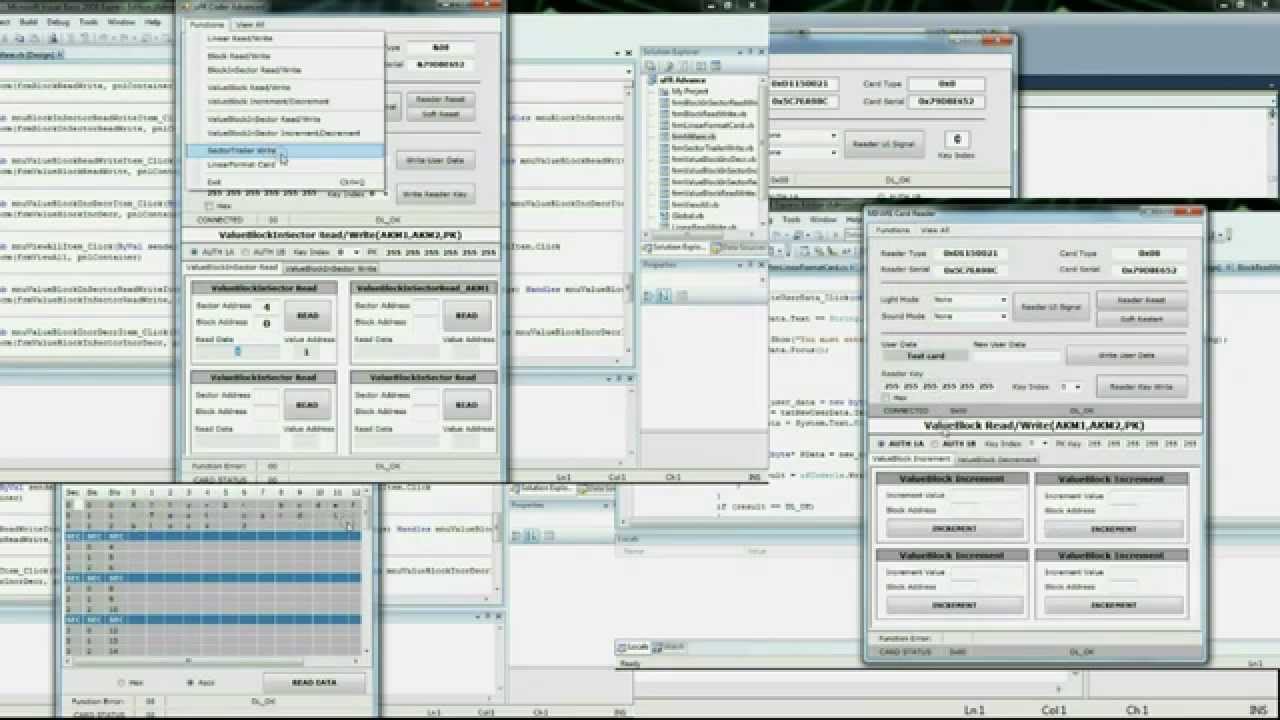Open Functions menu in MIFARE Card Reader window

(893, 230)
